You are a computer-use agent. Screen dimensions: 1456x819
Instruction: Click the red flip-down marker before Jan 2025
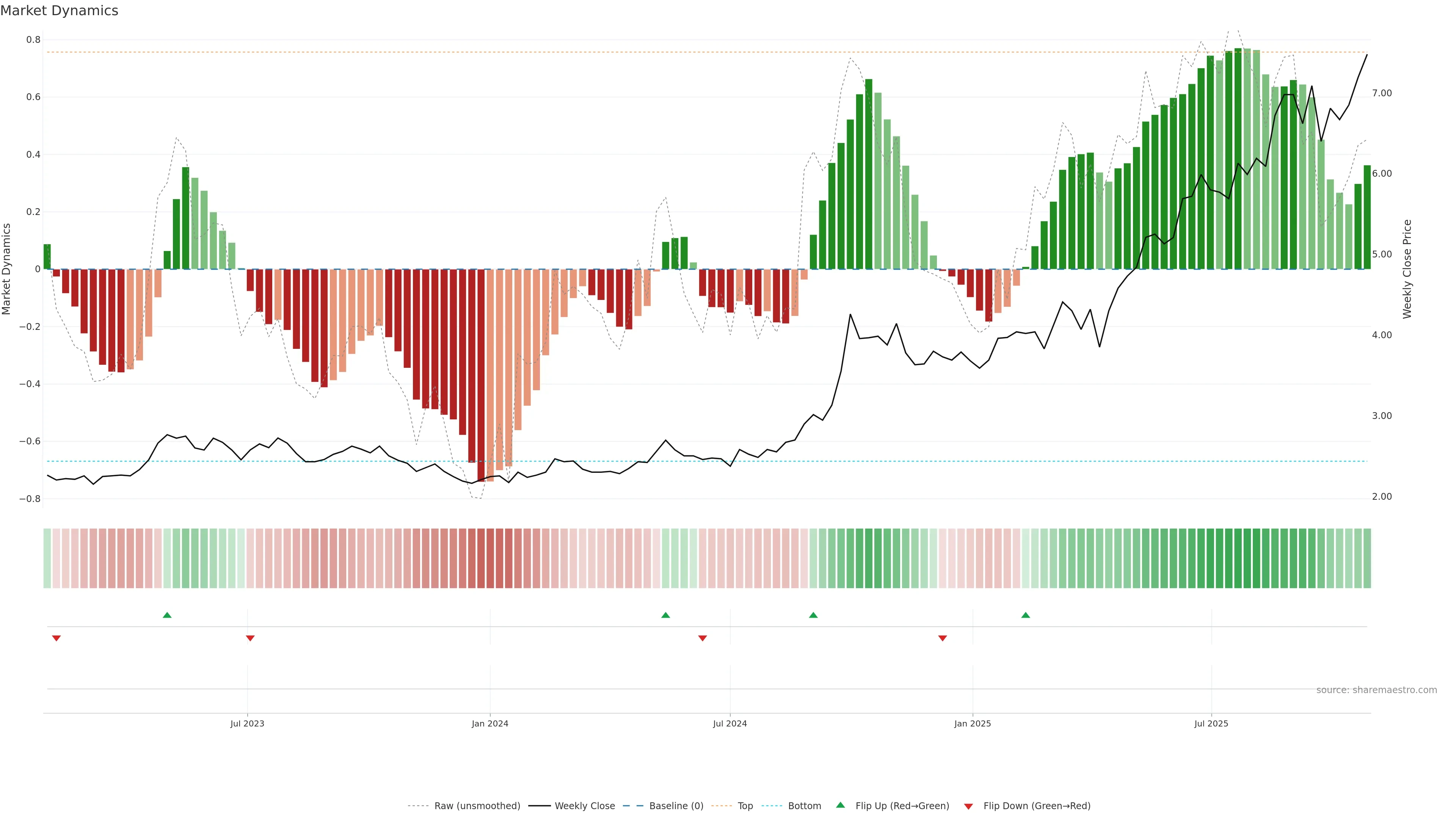[942, 638]
